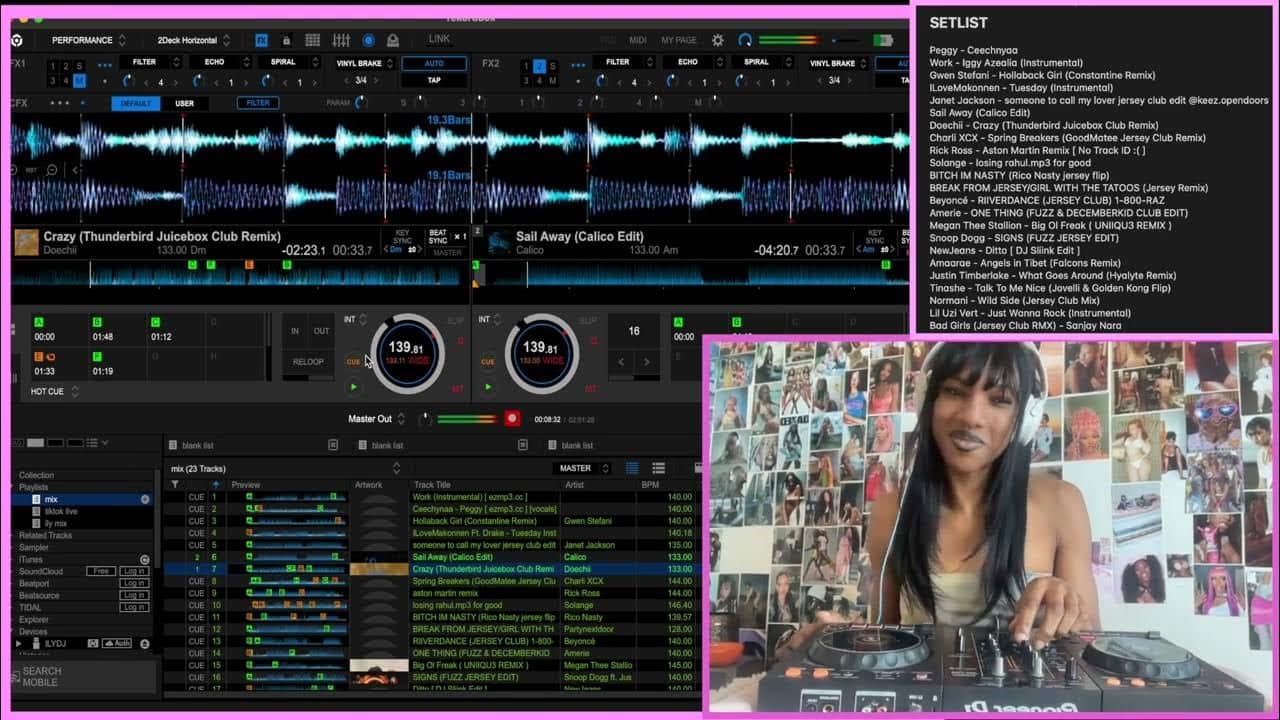The width and height of the screenshot is (1280, 720).
Task: Click the eject icon for ILYDJ device
Action: coord(144,643)
